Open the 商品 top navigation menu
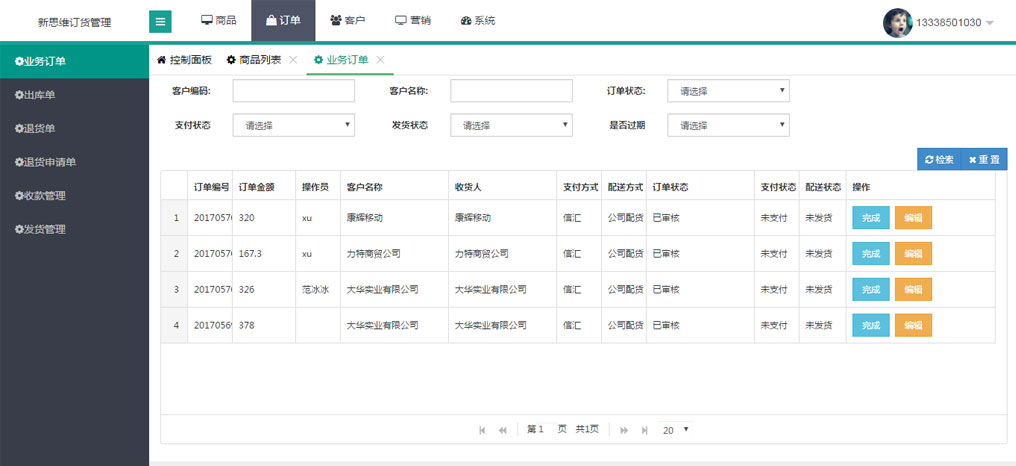Image resolution: width=1016 pixels, height=466 pixels. tap(218, 21)
